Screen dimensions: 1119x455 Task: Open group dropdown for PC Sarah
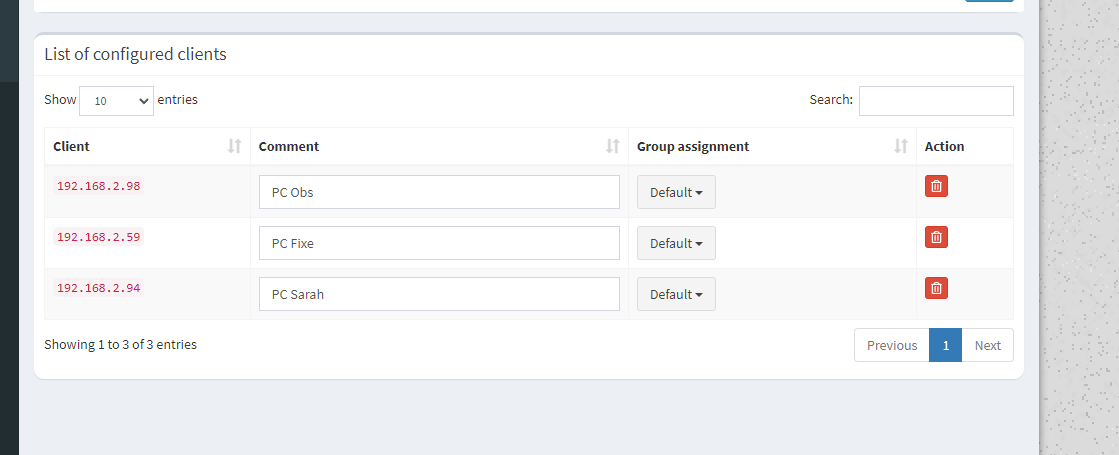click(x=676, y=295)
